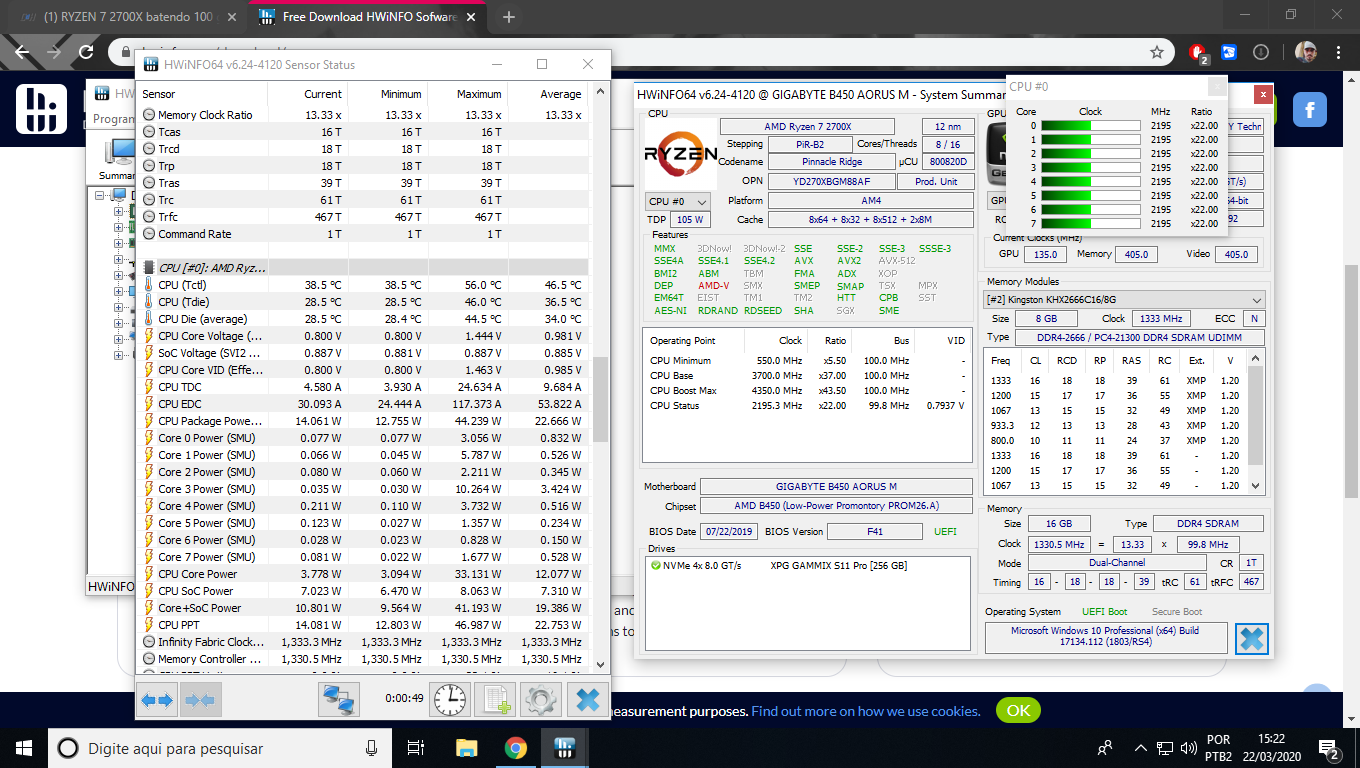Open the Memory Modules Kingston dropdown
This screenshot has width=1360, height=768.
pyautogui.click(x=1125, y=300)
